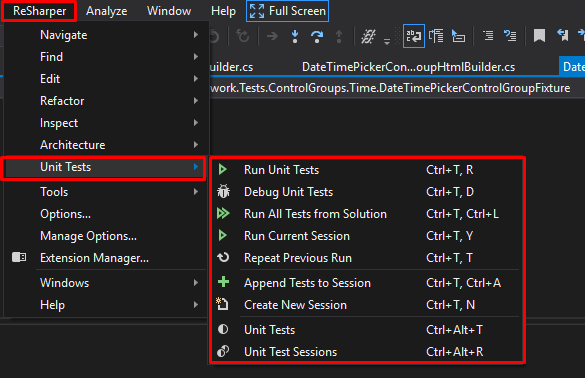Screen dimensions: 585x378
Task: Open the Help menu in menu bar
Action: tap(223, 11)
